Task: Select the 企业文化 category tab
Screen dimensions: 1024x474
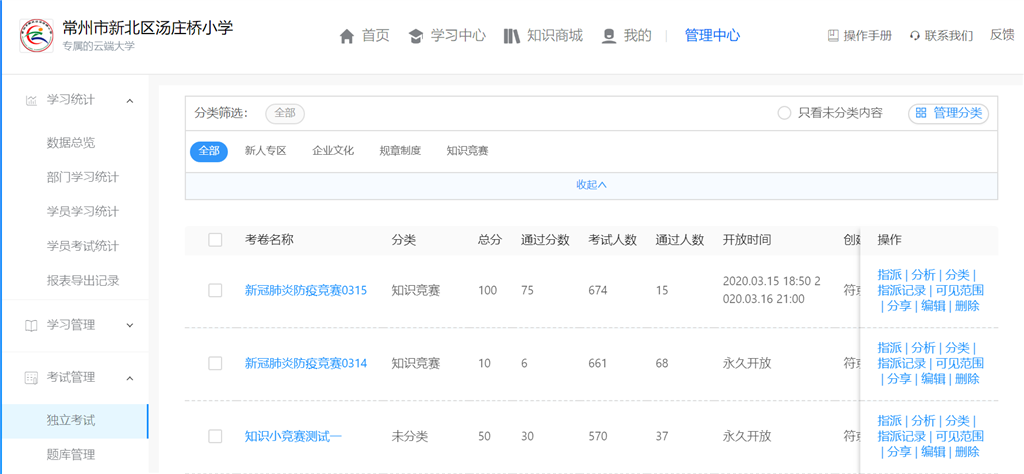Action: 333,151
